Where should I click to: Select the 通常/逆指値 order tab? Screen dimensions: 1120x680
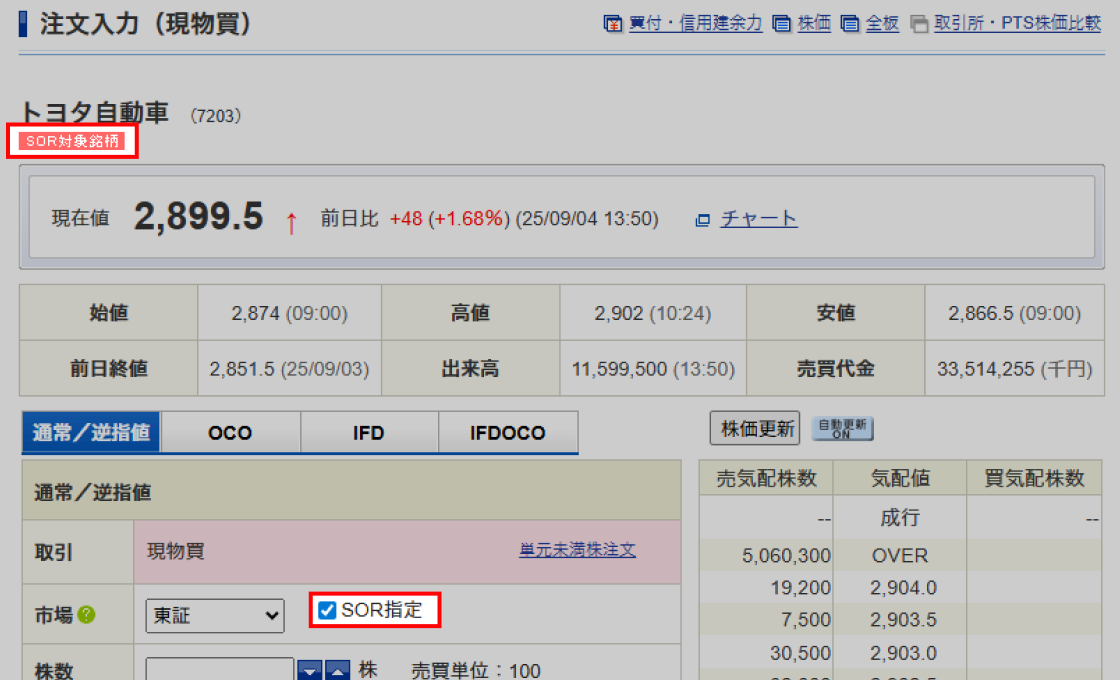[x=91, y=433]
